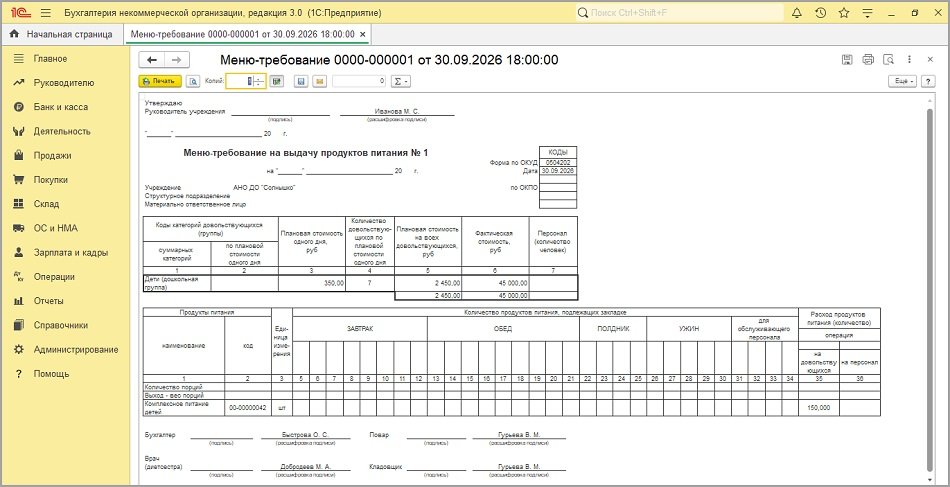The width and height of the screenshot is (950, 487).
Task: Open help with the ? button
Action: coord(928,81)
